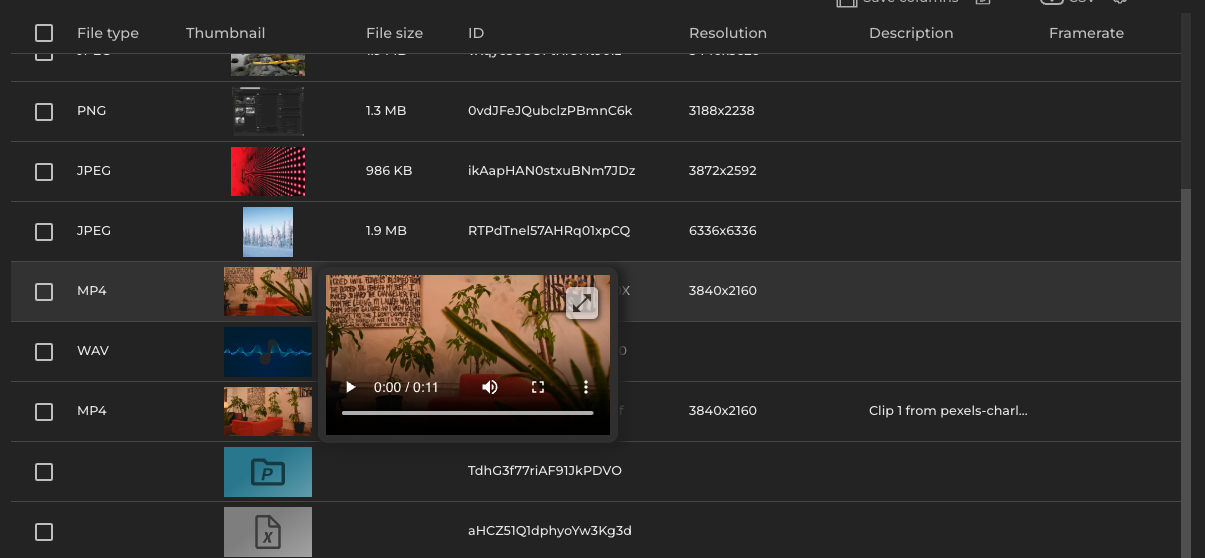The width and height of the screenshot is (1205, 558).
Task: Click the 3872x2592 resolution cell
Action: point(723,171)
